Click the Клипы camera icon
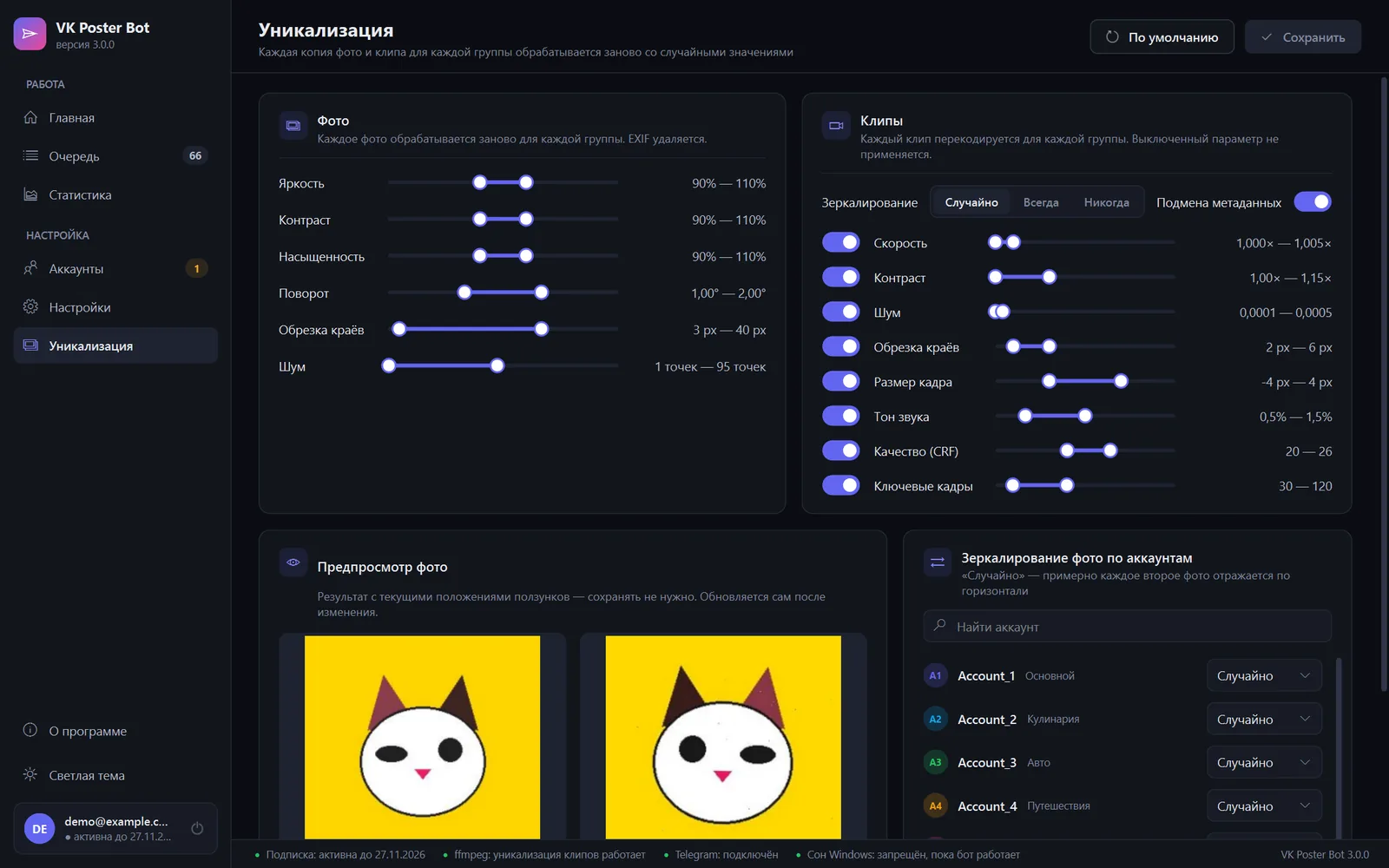 pos(836,126)
